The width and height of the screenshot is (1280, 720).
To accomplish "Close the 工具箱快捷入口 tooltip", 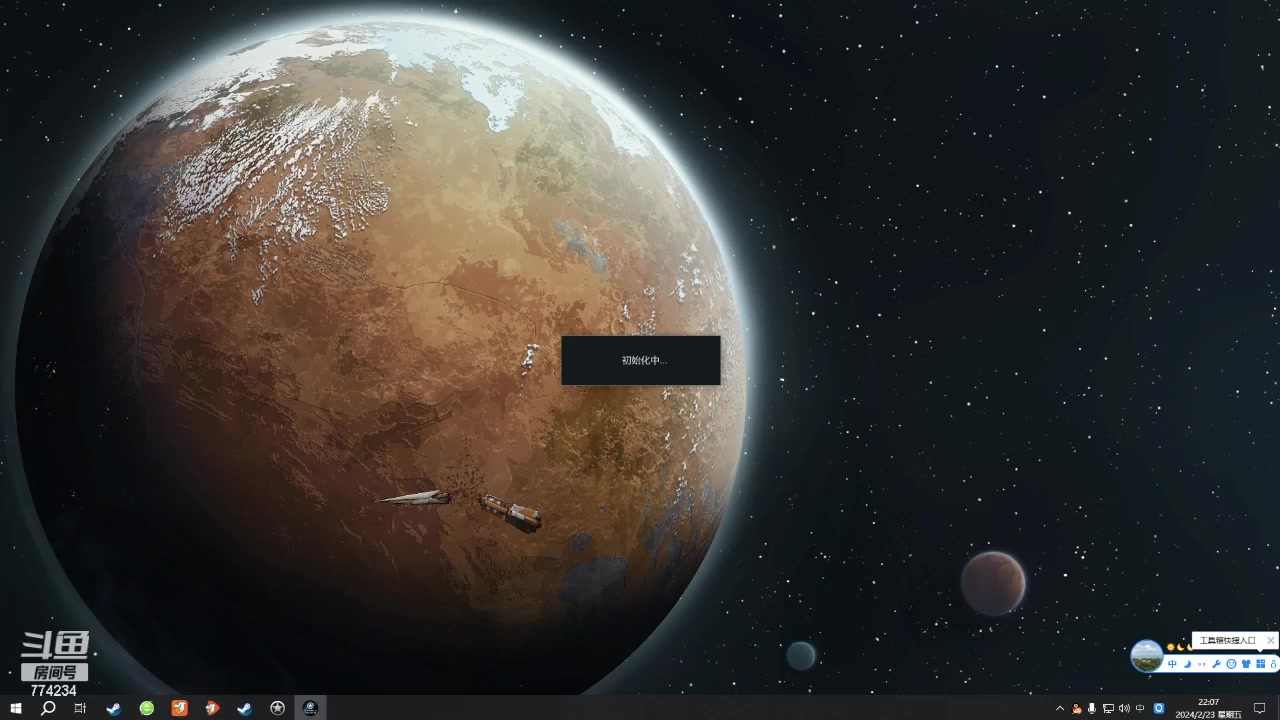I will (1271, 640).
